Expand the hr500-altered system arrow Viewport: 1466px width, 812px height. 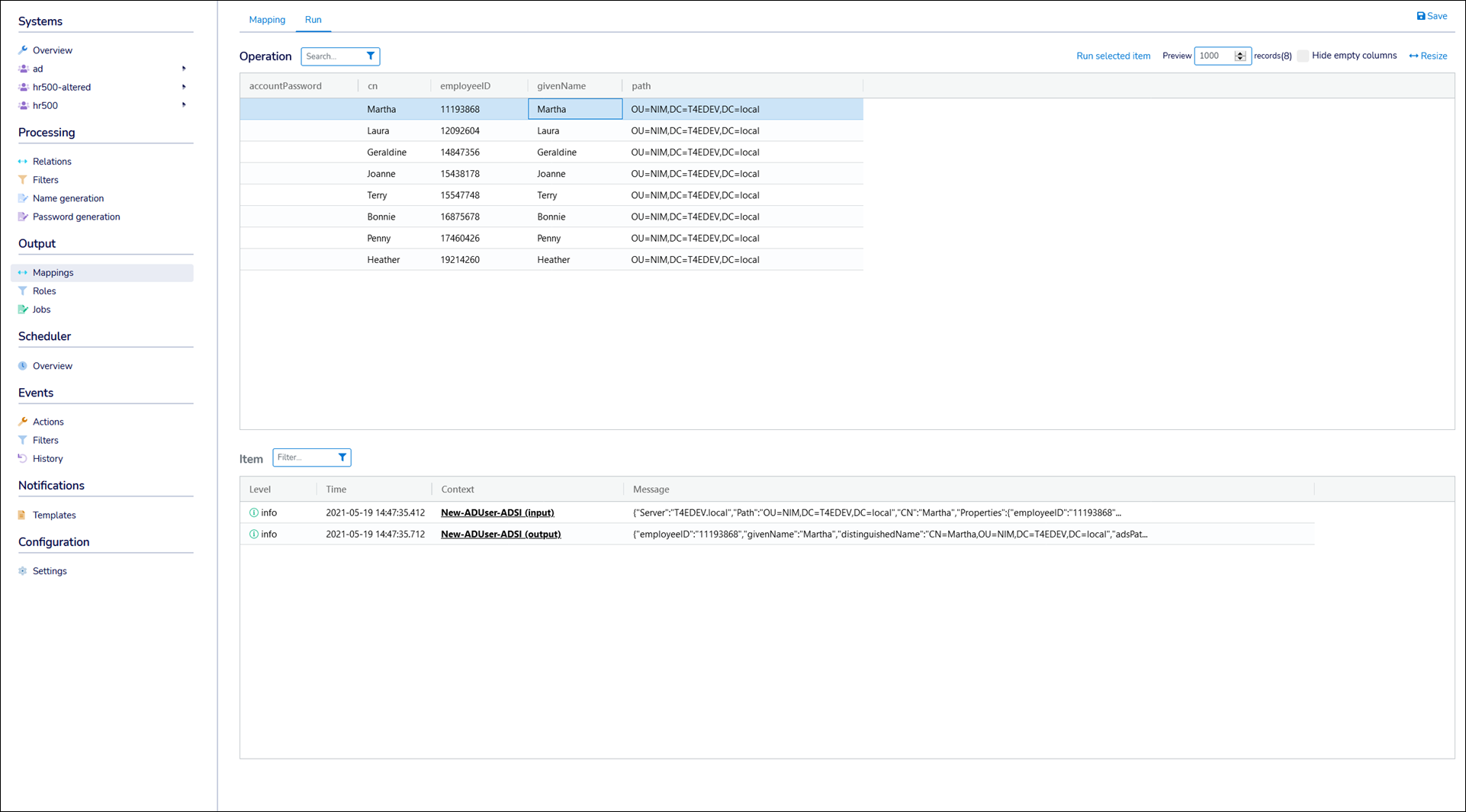click(x=184, y=87)
